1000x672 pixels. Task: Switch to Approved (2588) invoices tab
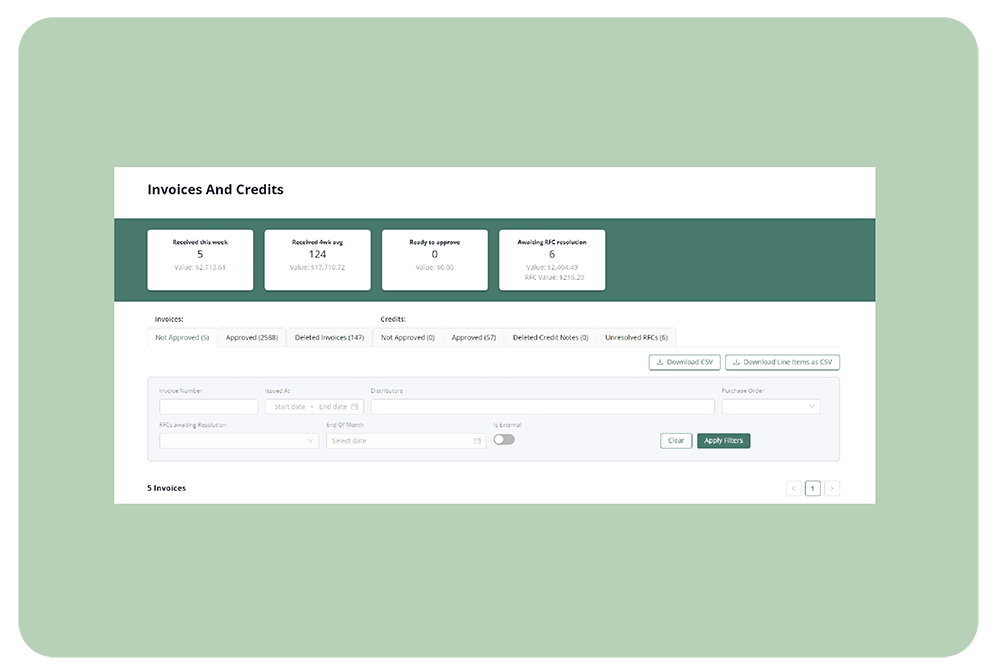[x=252, y=338]
